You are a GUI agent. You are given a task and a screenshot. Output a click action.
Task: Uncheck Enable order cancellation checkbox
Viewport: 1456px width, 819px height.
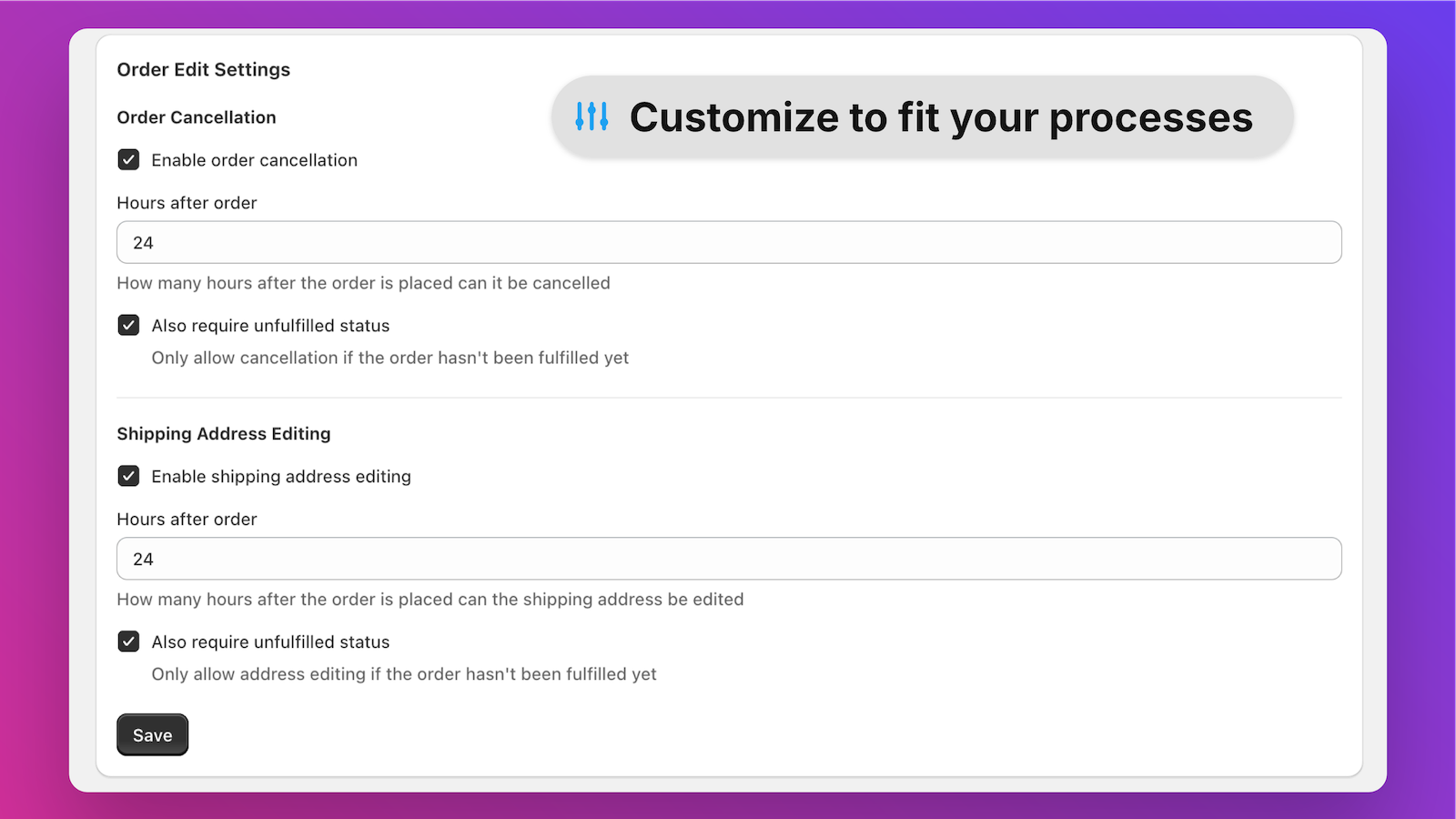click(128, 160)
